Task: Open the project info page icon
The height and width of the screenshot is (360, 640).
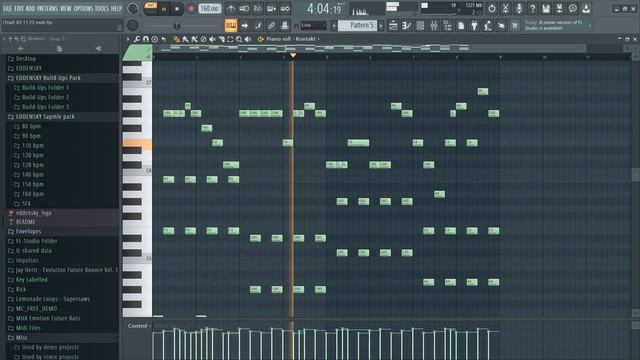Action: [x=461, y=26]
